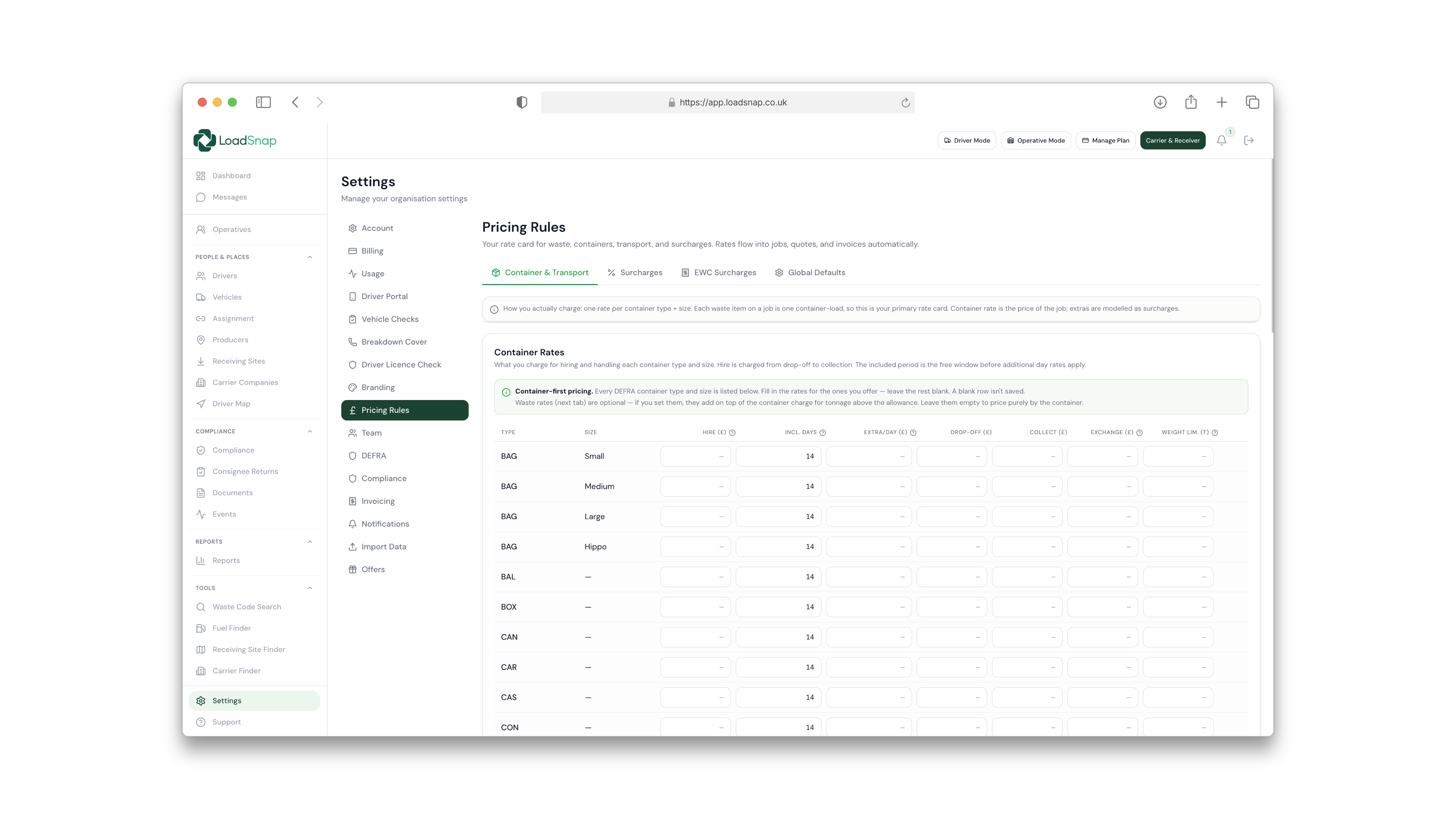The height and width of the screenshot is (819, 1456).
Task: Click the Carrier & Receiver button
Action: 1173,140
